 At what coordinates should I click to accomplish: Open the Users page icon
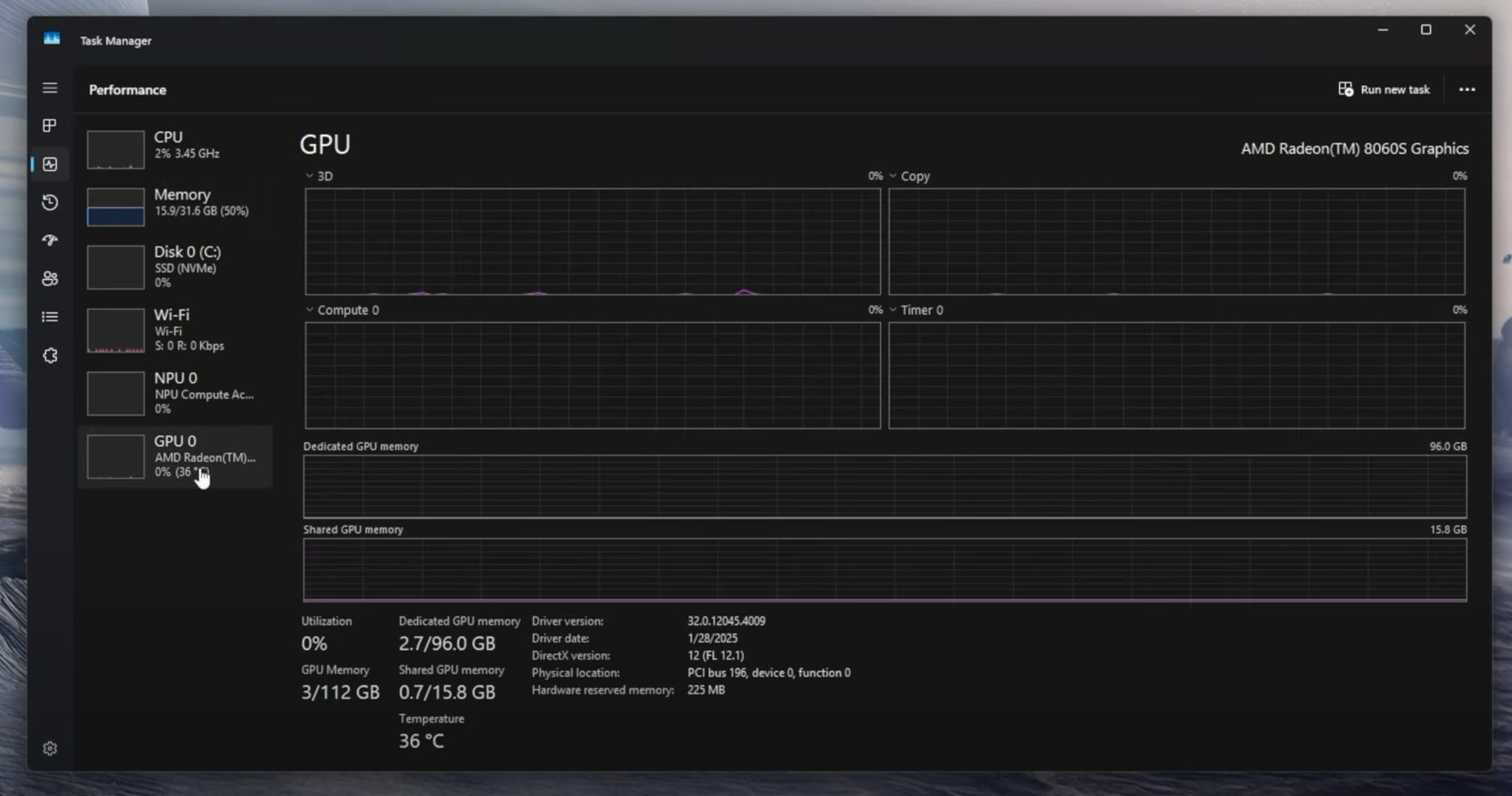pyautogui.click(x=49, y=278)
